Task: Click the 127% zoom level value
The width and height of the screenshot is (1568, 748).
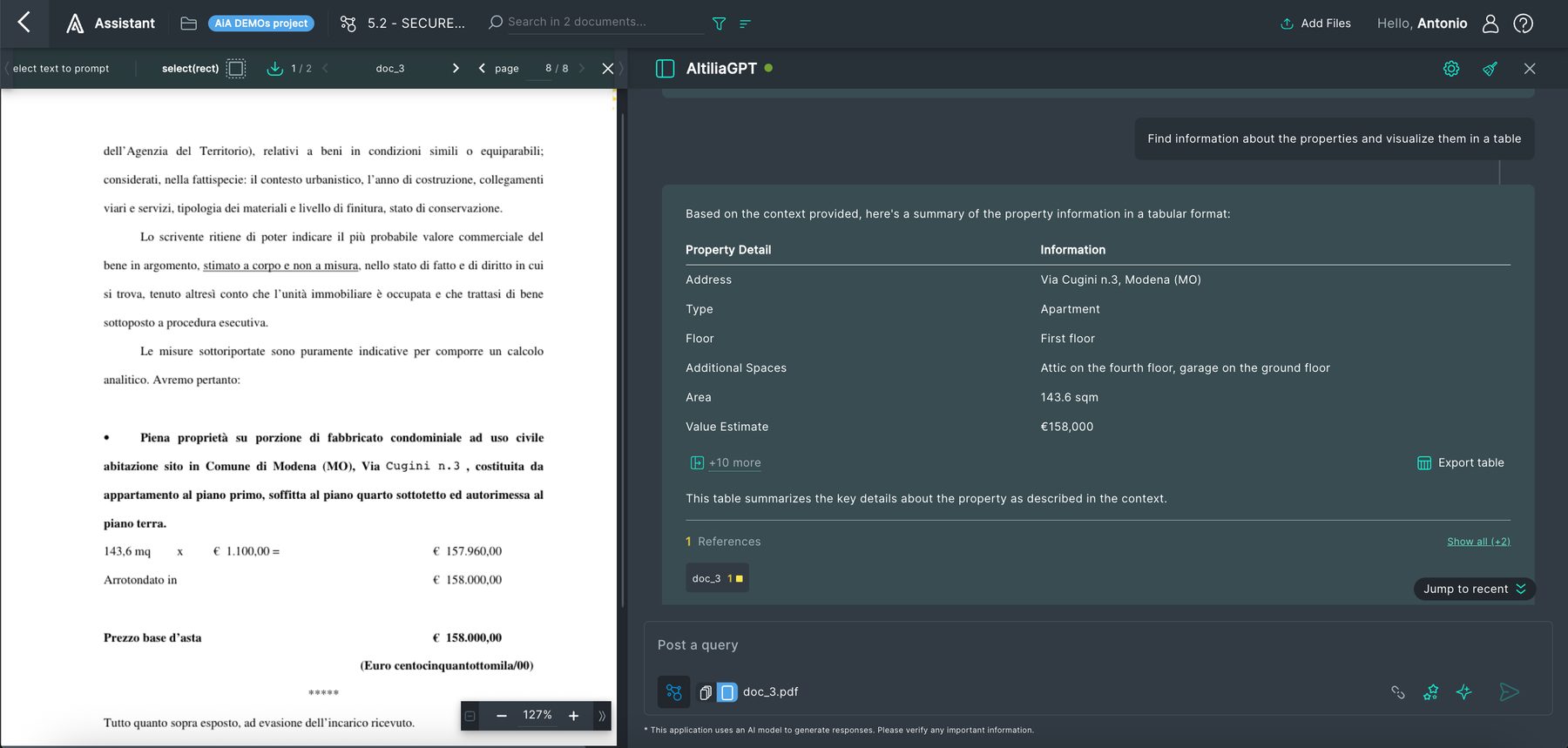Action: 537,715
